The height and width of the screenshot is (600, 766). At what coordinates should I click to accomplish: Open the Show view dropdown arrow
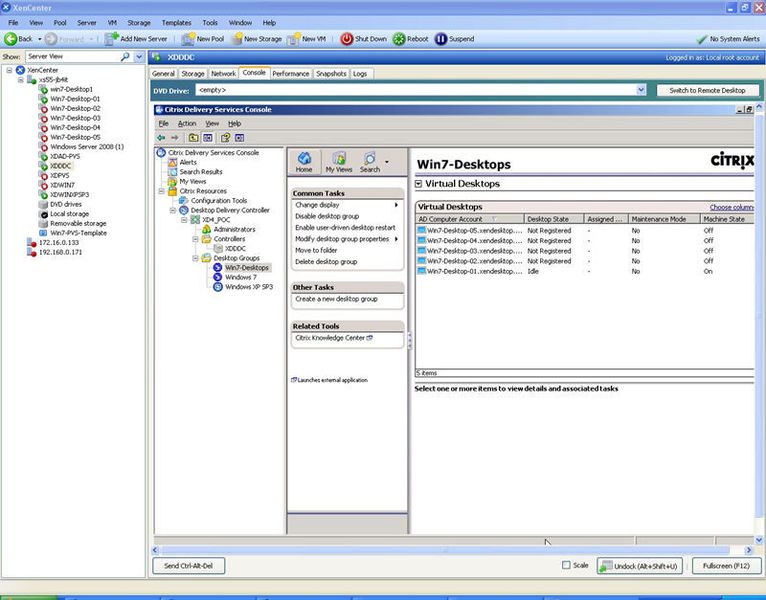[139, 57]
